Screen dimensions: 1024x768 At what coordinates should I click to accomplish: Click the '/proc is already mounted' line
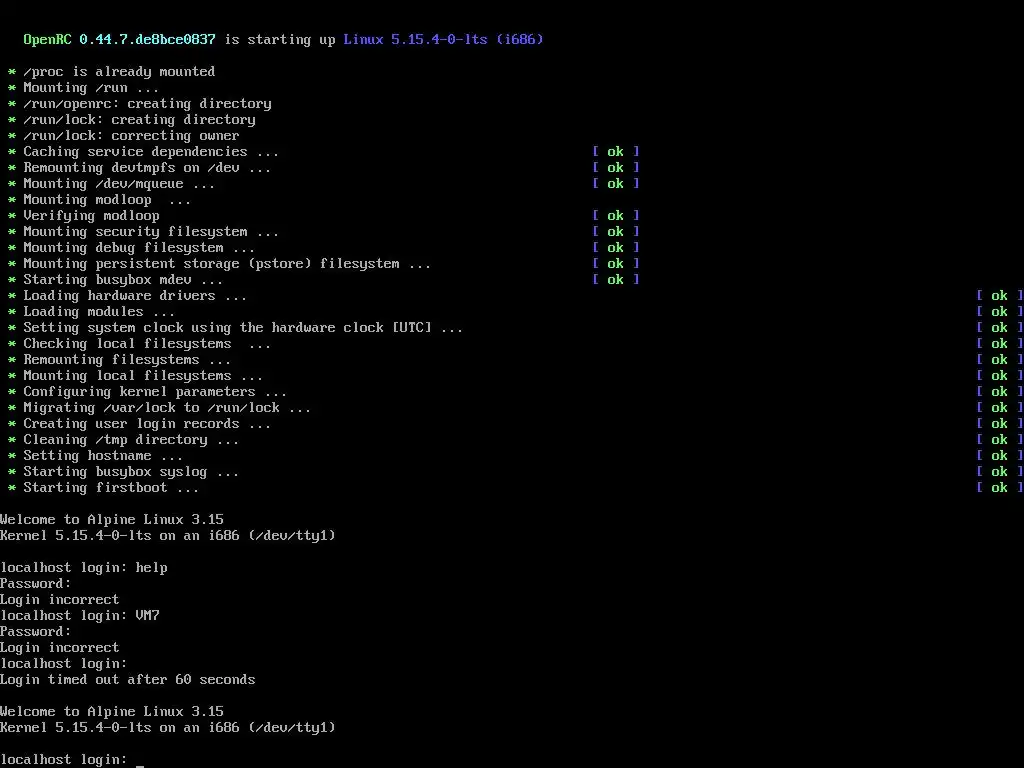pos(119,72)
